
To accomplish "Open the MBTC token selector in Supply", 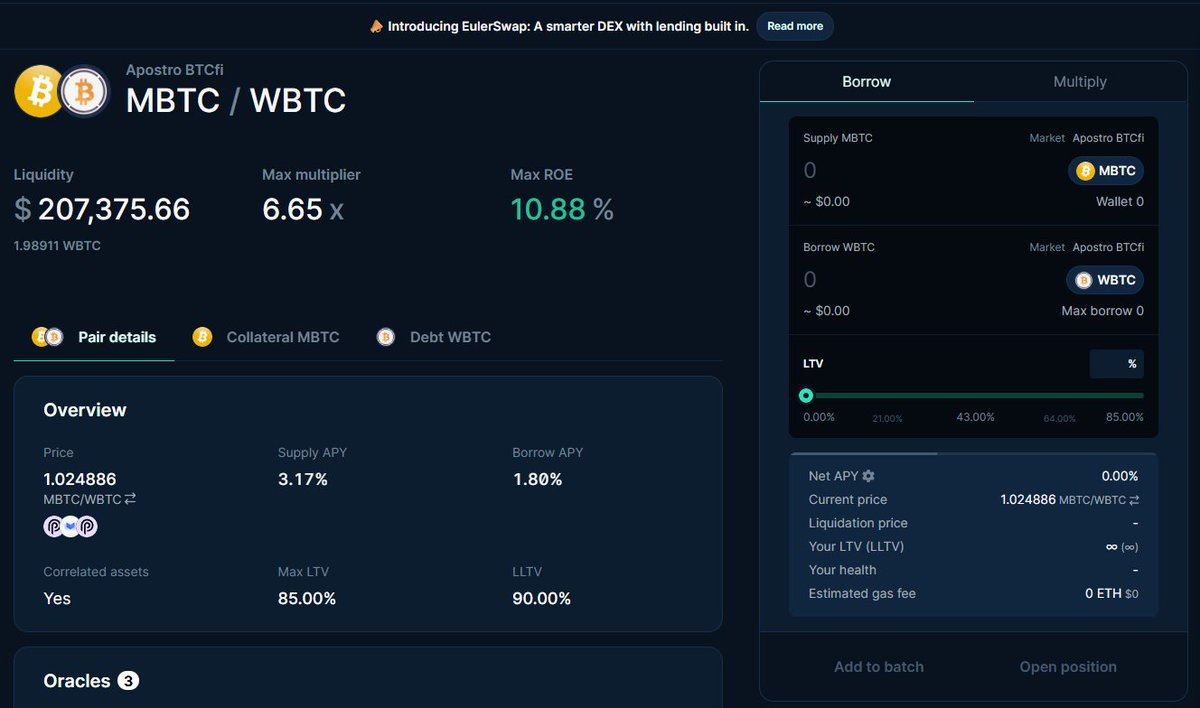I will pyautogui.click(x=1106, y=171).
